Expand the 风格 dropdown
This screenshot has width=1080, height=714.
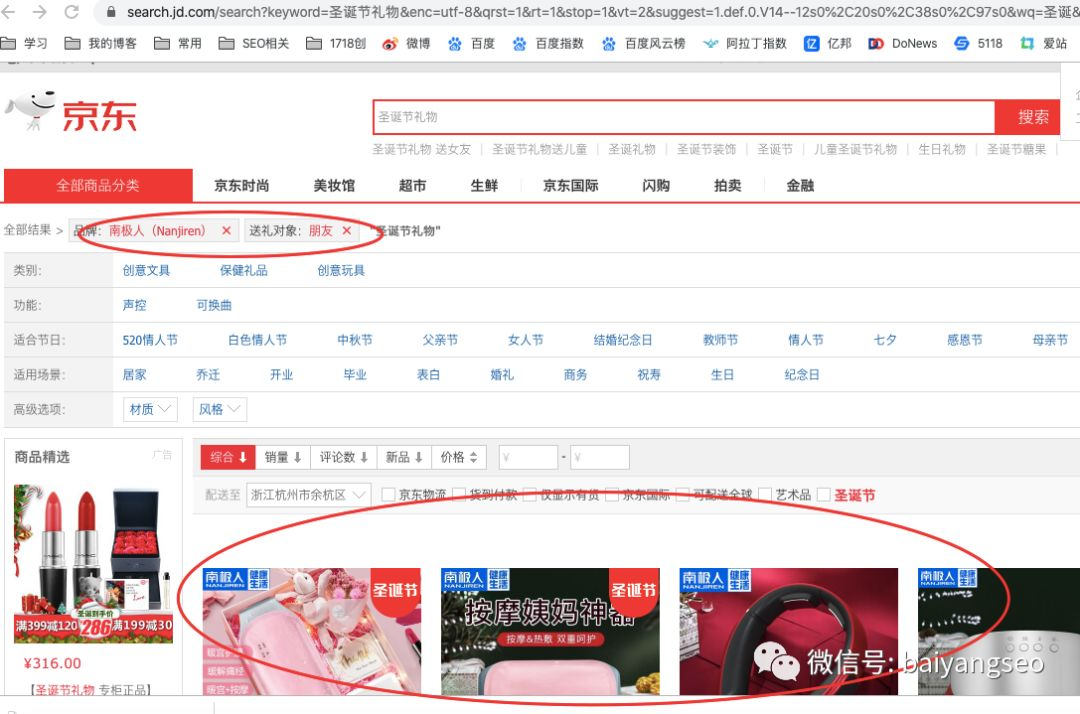pos(219,410)
